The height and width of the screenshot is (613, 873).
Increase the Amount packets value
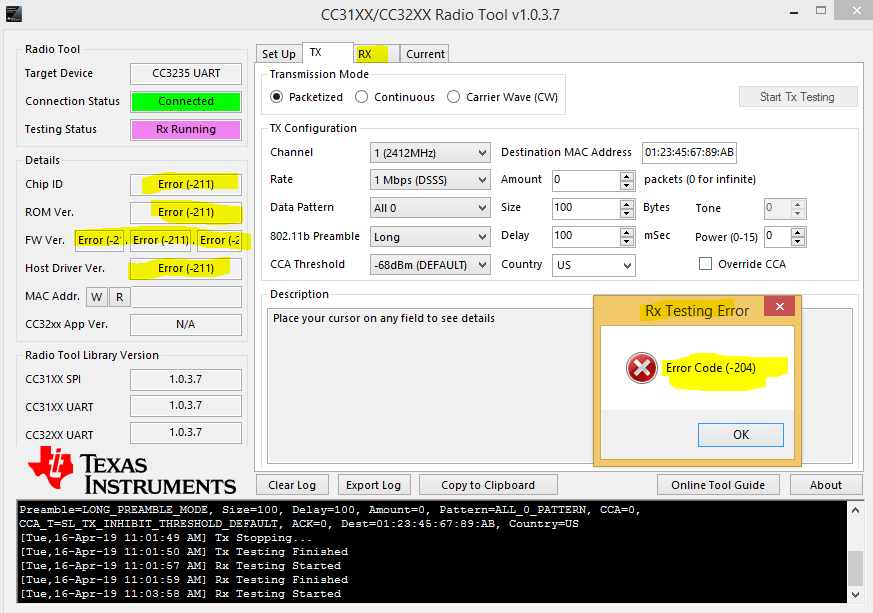(x=626, y=176)
